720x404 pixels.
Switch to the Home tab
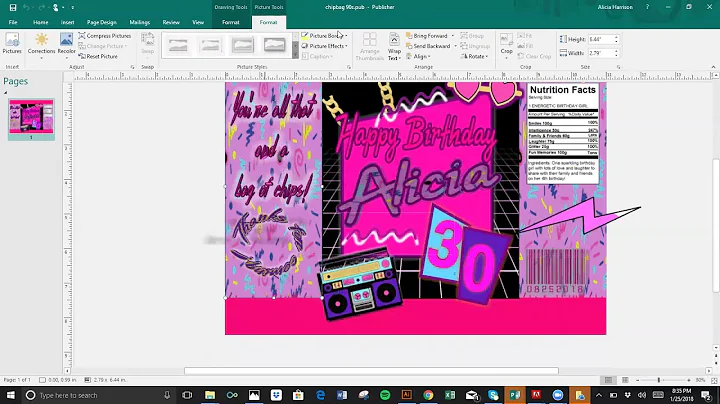point(40,22)
